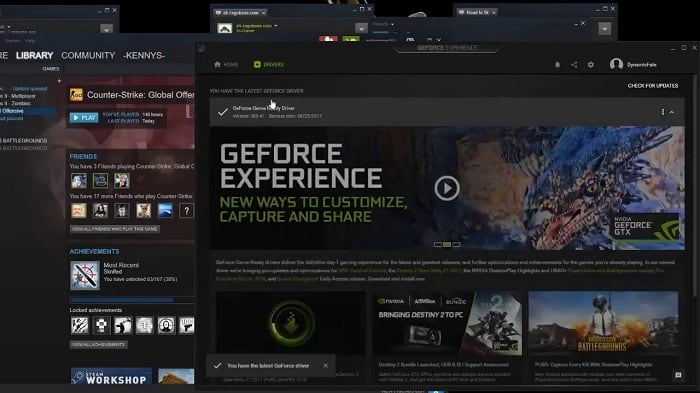Click the green share icon in GeForce Experience
Screen dimensions: 700x393
[574, 65]
